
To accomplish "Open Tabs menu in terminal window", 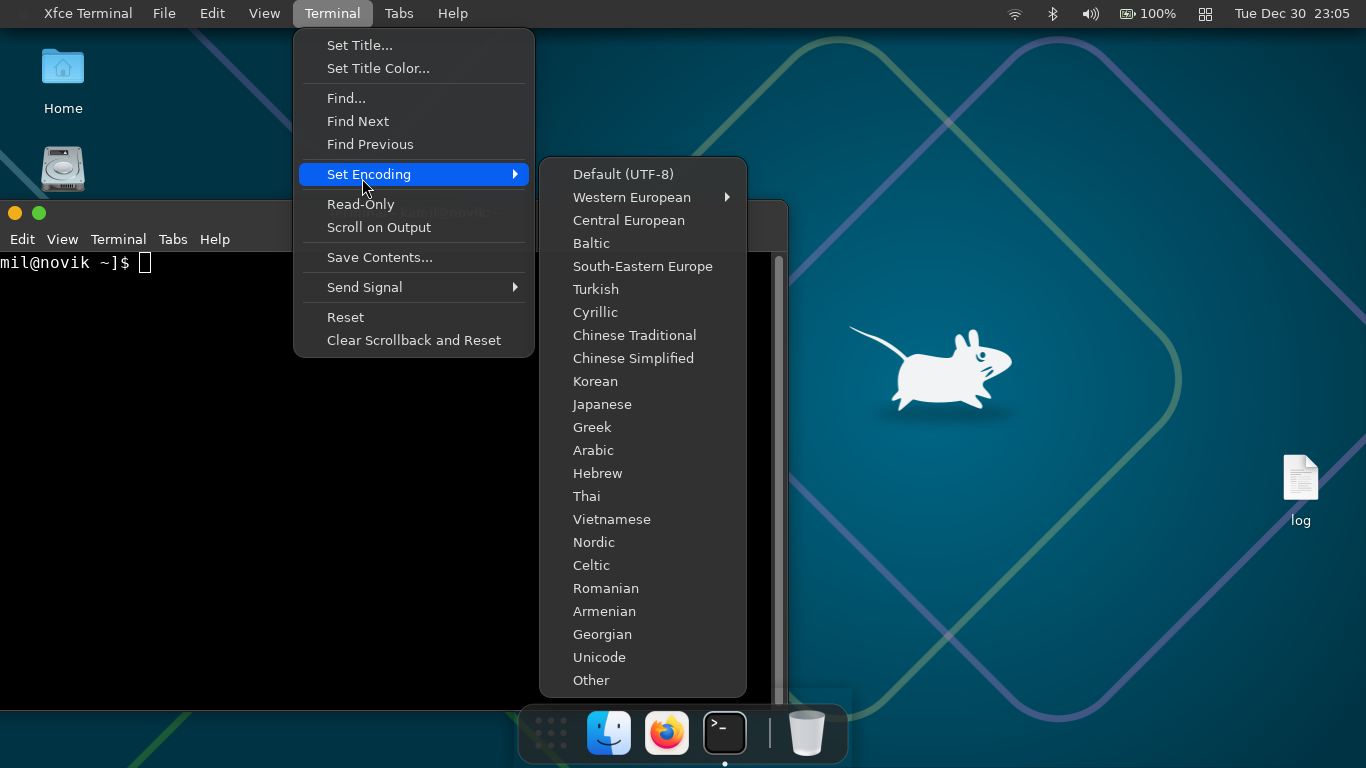I will click(173, 239).
